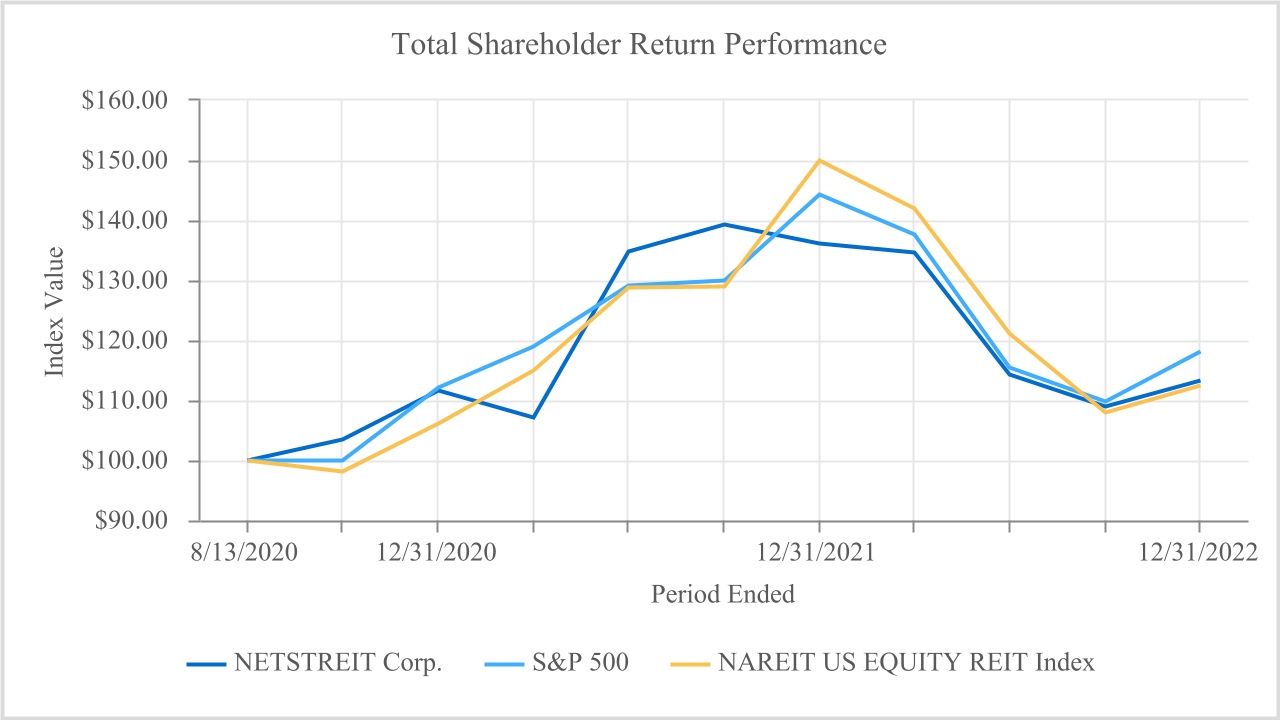
Task: Click the Period Ended axis title
Action: pyautogui.click(x=723, y=594)
